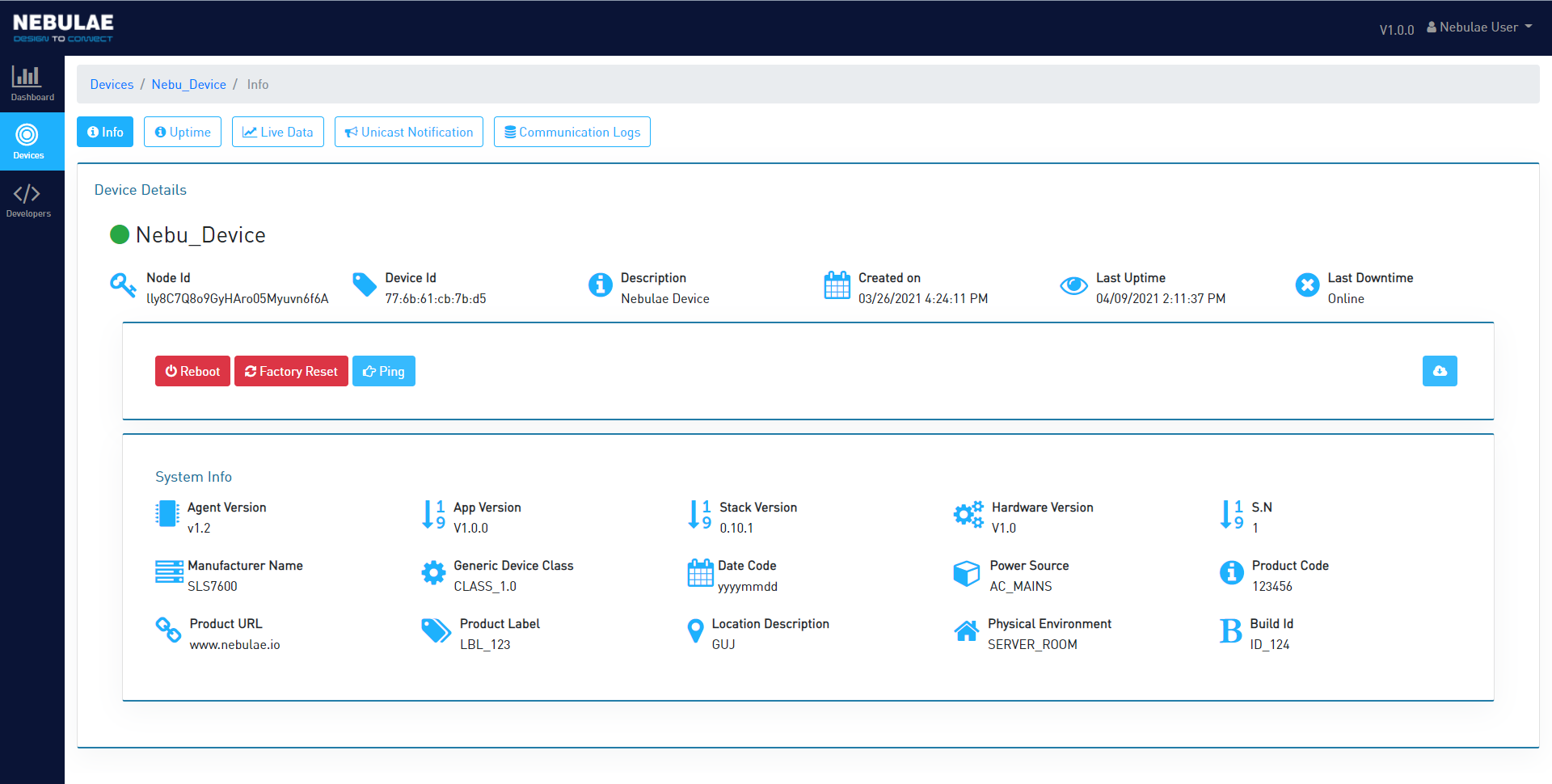Viewport: 1552px width, 784px height.
Task: Go to Devices breadcrumb link
Action: [x=112, y=84]
